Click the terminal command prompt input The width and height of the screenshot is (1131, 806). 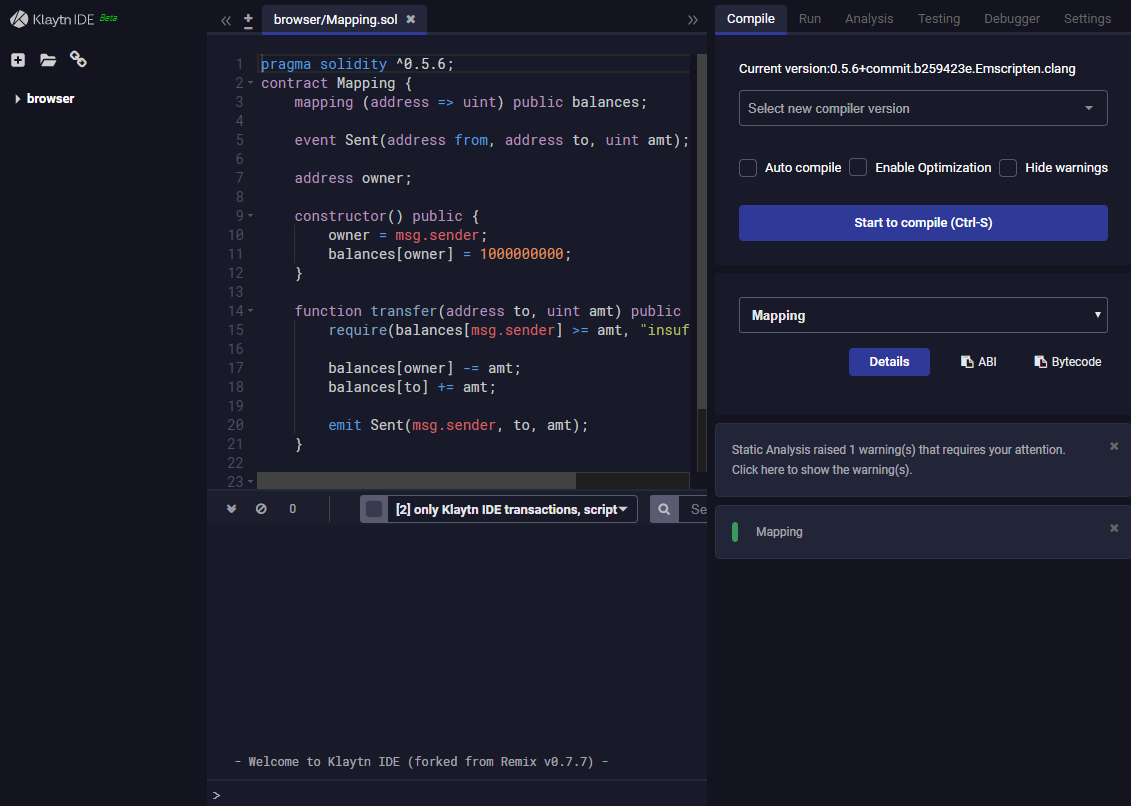(x=462, y=794)
